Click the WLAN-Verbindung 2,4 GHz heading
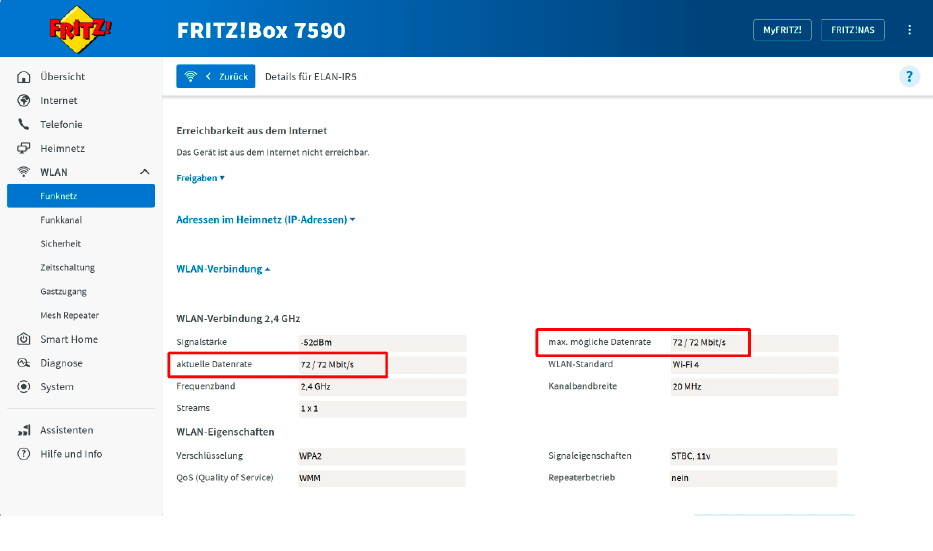This screenshot has width=933, height=551. click(238, 318)
